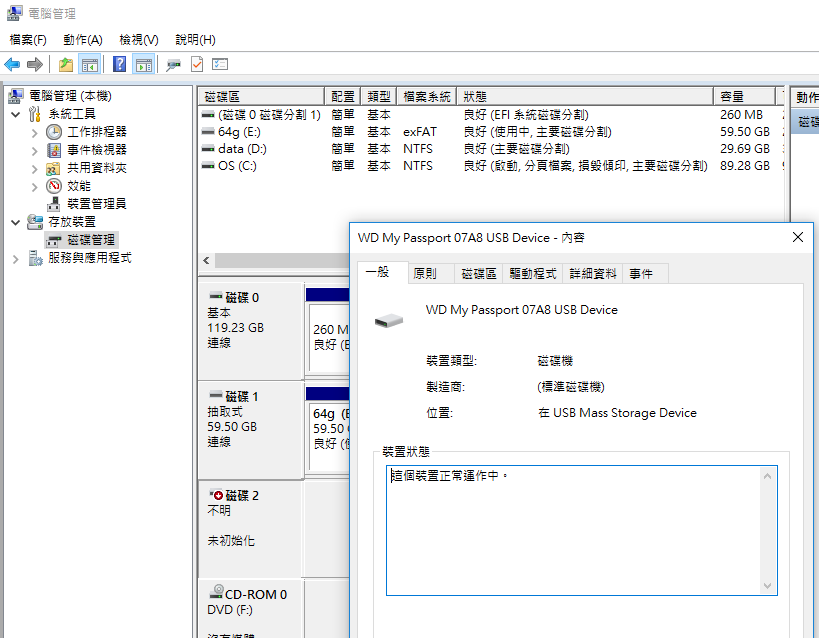Collapse the 系統工具 tree node
Viewport: 819px width, 638px height.
point(16,114)
